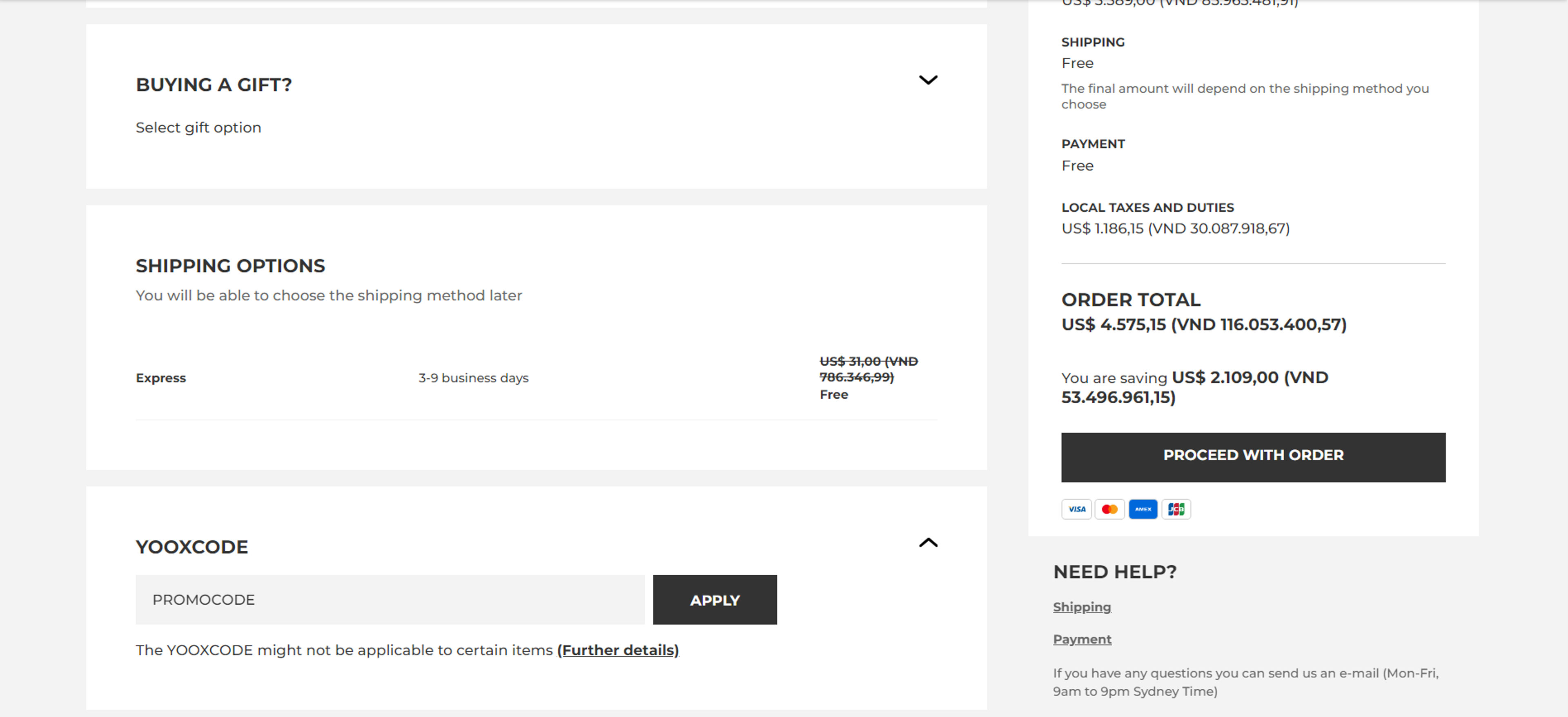The height and width of the screenshot is (717, 1568).
Task: Open the Payment help link
Action: 1082,639
